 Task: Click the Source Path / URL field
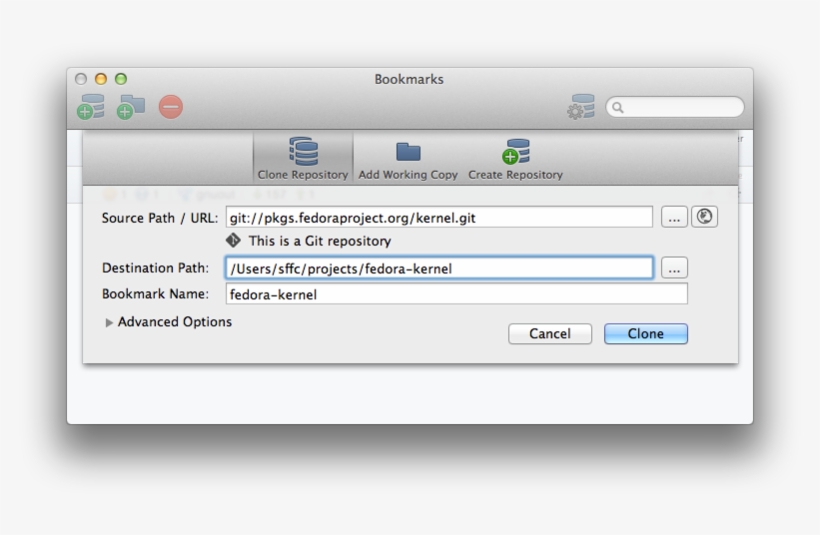point(439,217)
